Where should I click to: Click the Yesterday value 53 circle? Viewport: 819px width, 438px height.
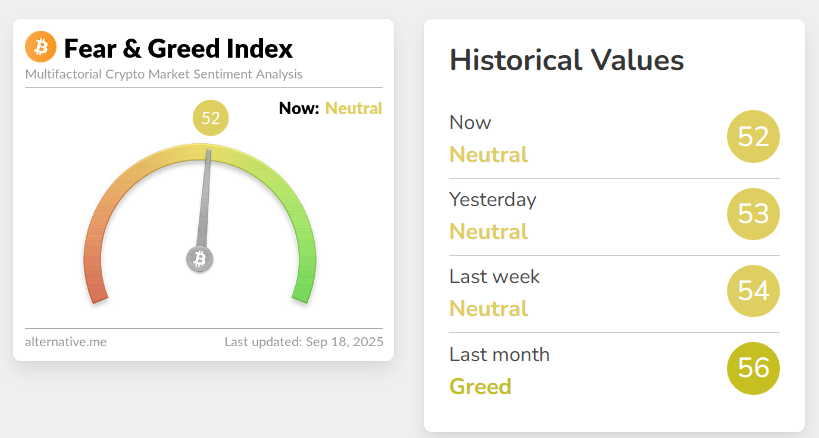point(753,213)
